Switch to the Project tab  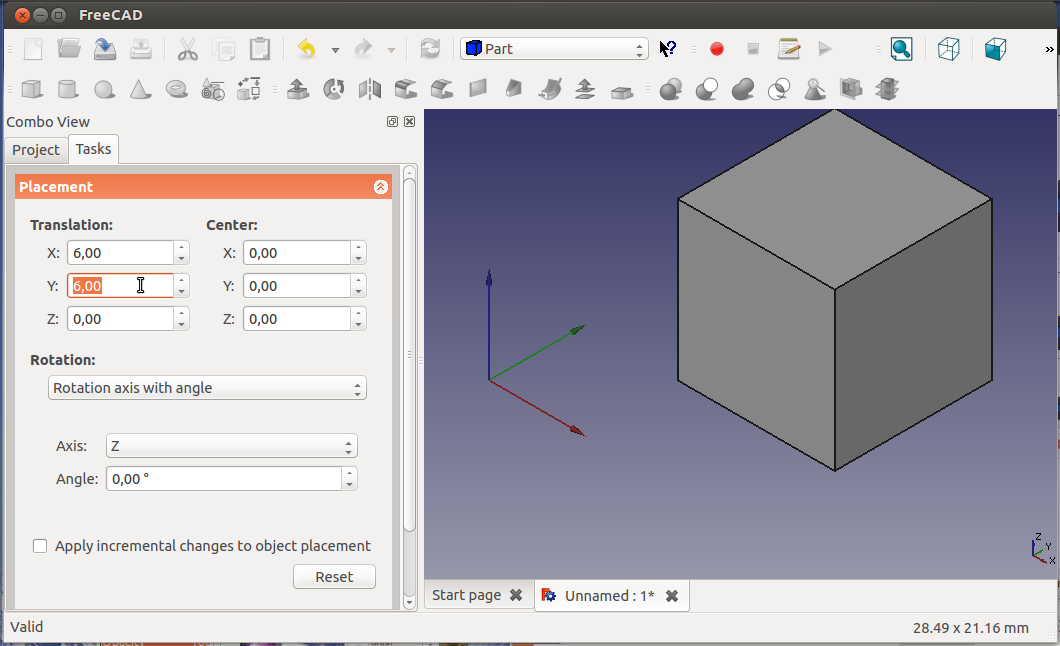[x=36, y=150]
